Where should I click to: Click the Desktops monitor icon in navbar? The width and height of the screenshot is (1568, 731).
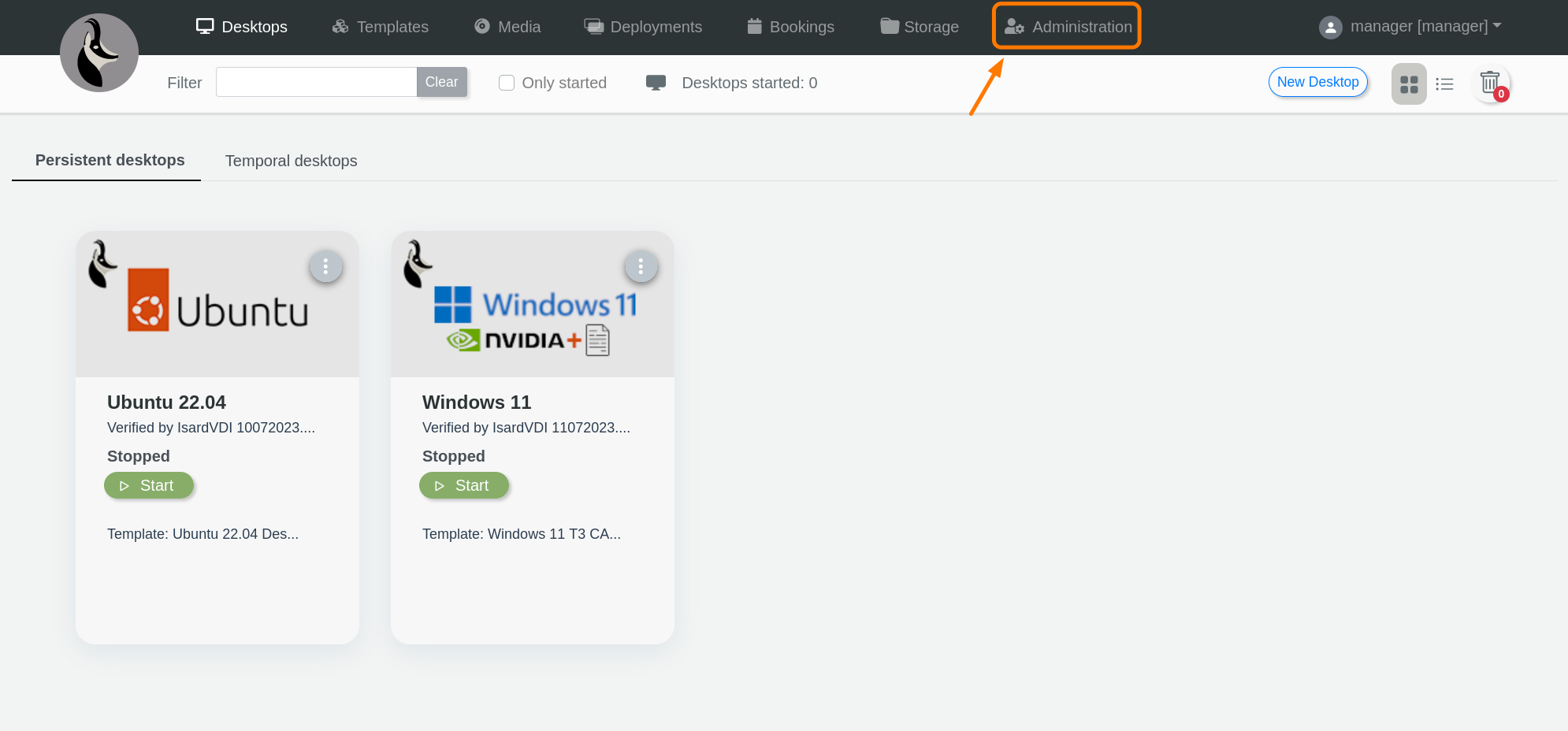[205, 26]
